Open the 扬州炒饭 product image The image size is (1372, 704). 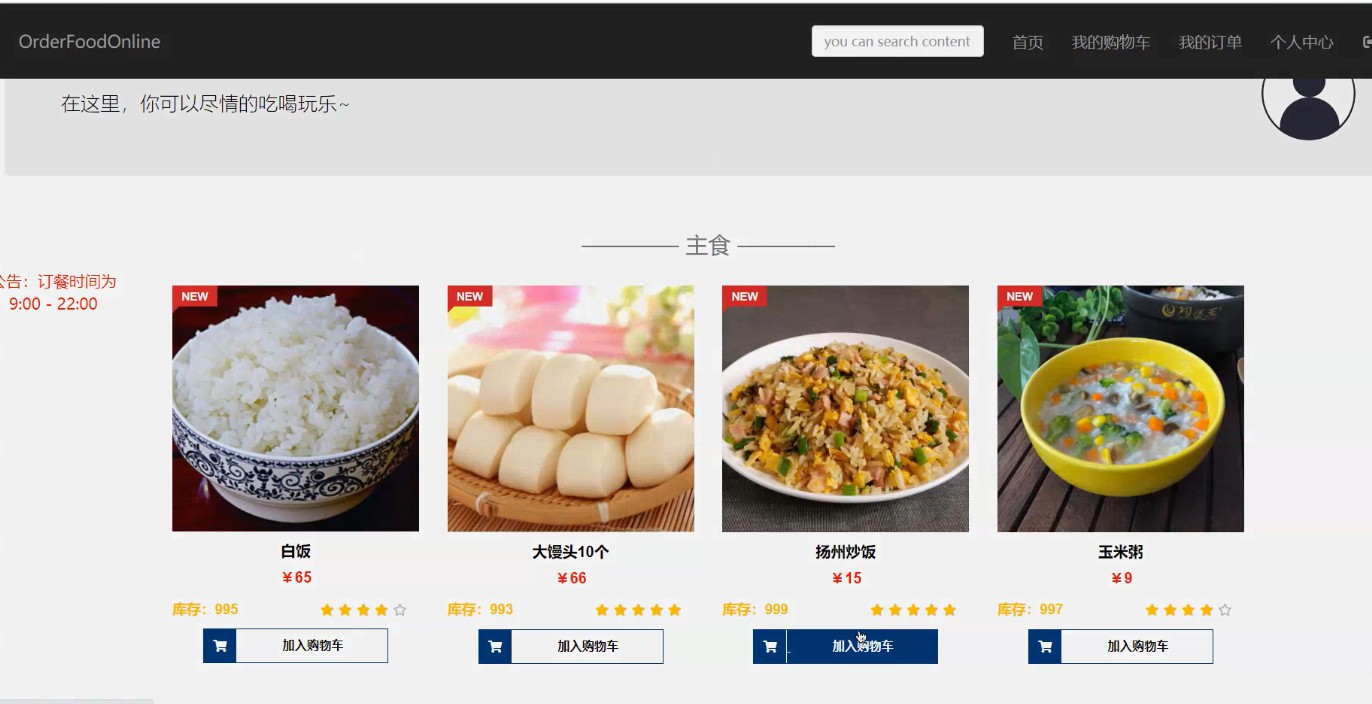tap(845, 408)
